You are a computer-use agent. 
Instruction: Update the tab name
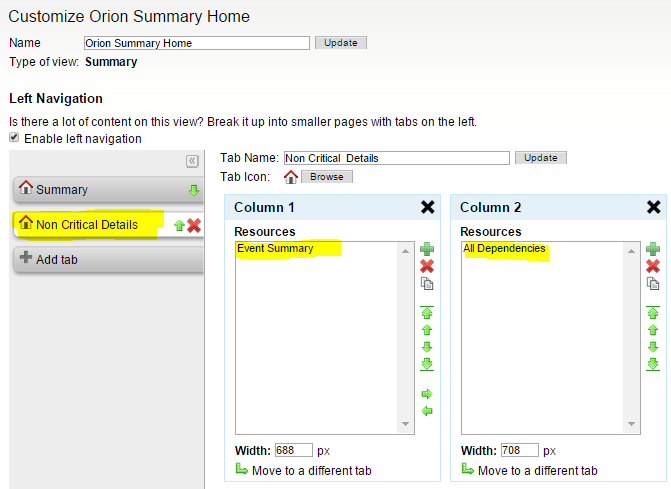(541, 157)
